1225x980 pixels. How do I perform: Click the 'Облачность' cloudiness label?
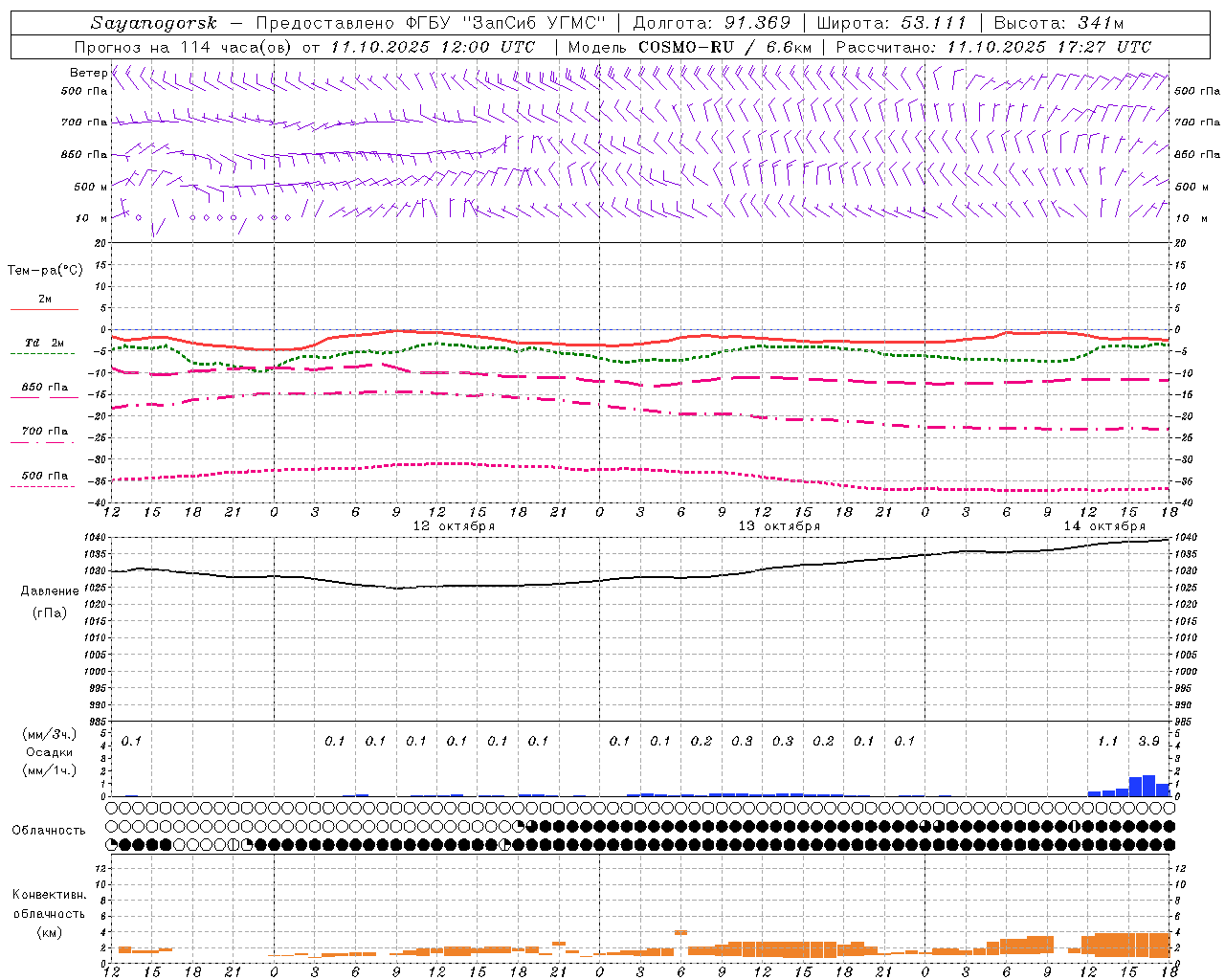click(49, 831)
